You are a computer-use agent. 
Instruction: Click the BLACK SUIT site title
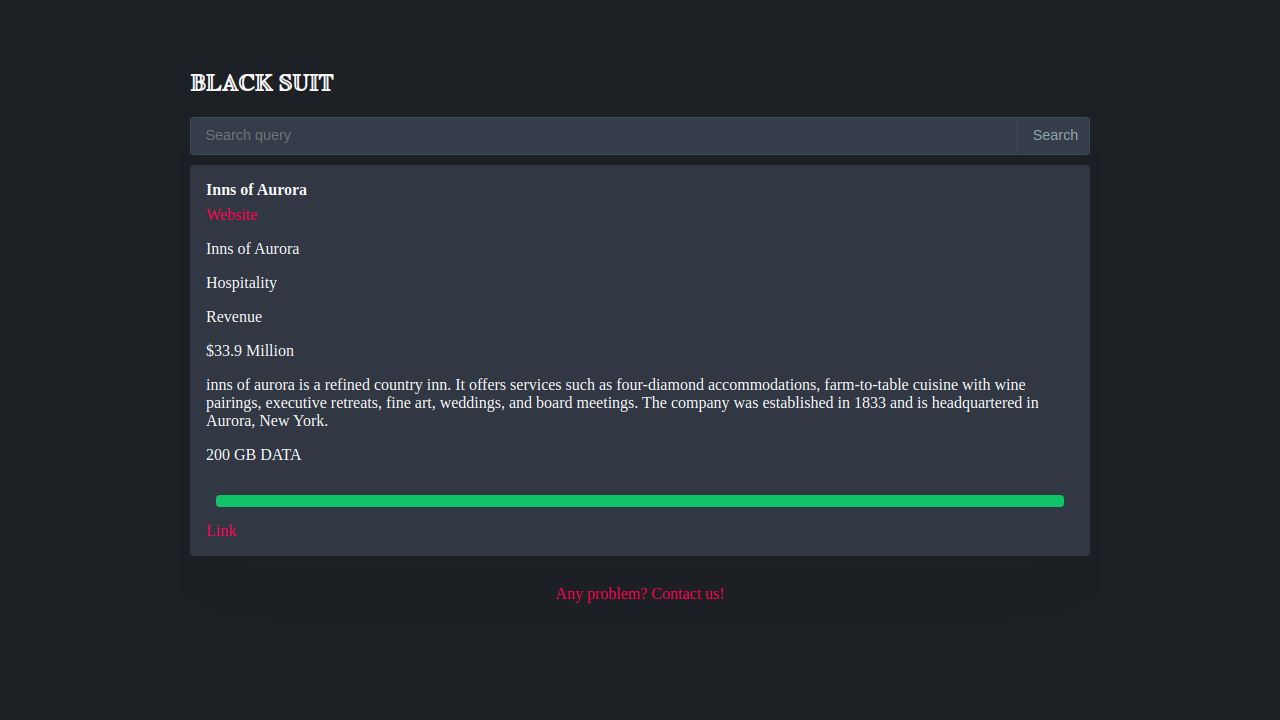click(x=262, y=83)
